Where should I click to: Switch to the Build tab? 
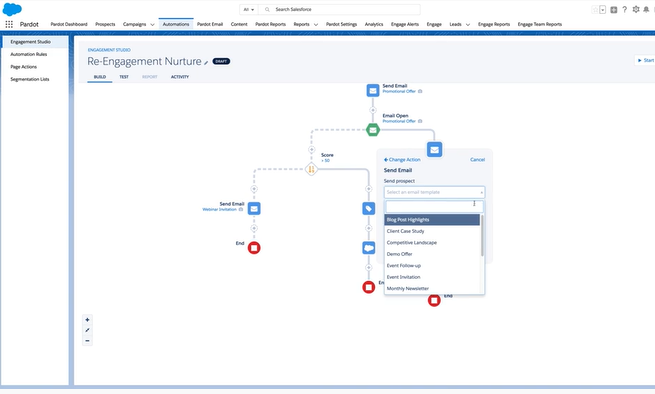pos(100,77)
